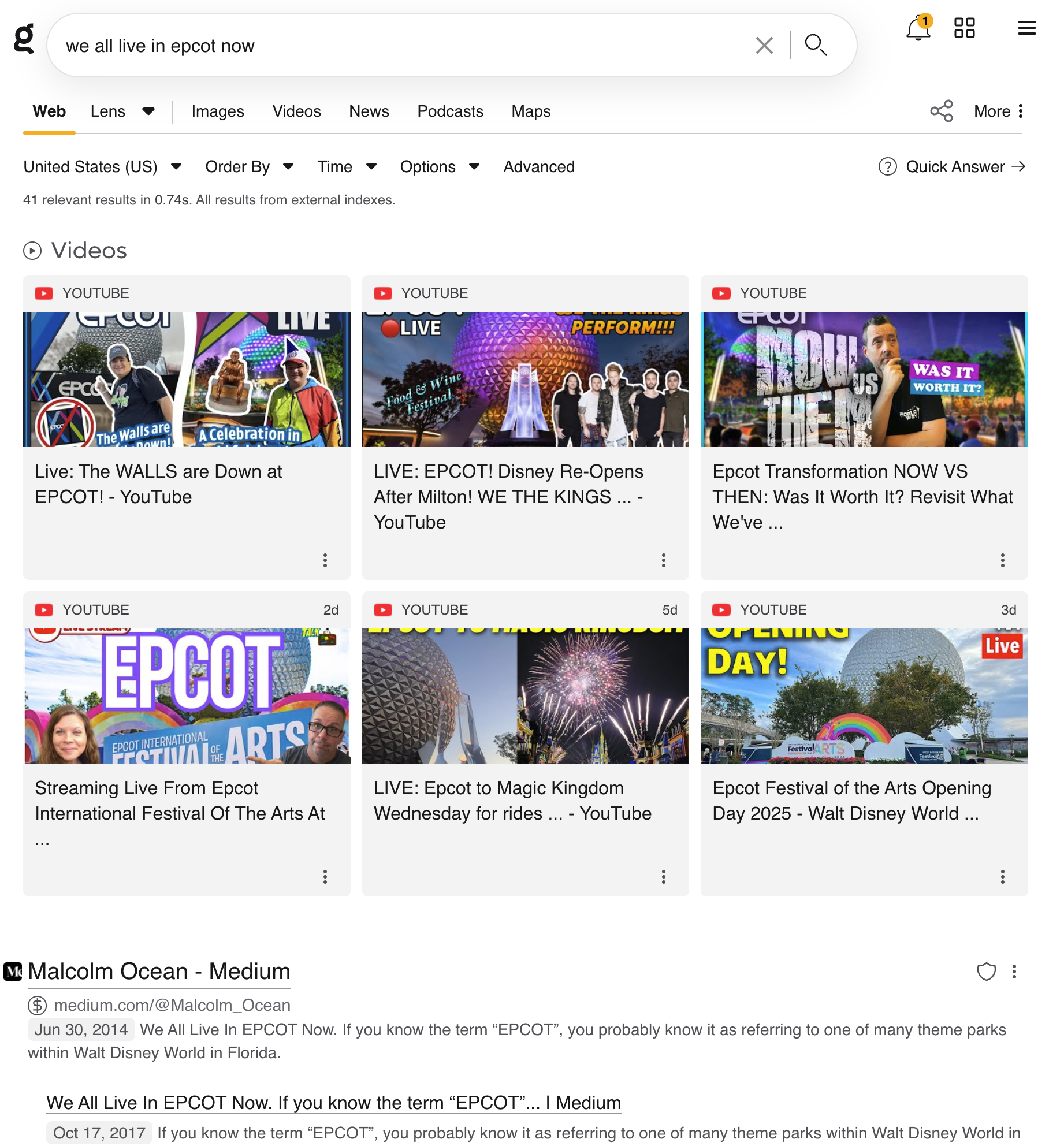Viewport: 1064px width, 1146px height.
Task: Open options for Epcot Festival Opening Day video
Action: [x=1002, y=877]
